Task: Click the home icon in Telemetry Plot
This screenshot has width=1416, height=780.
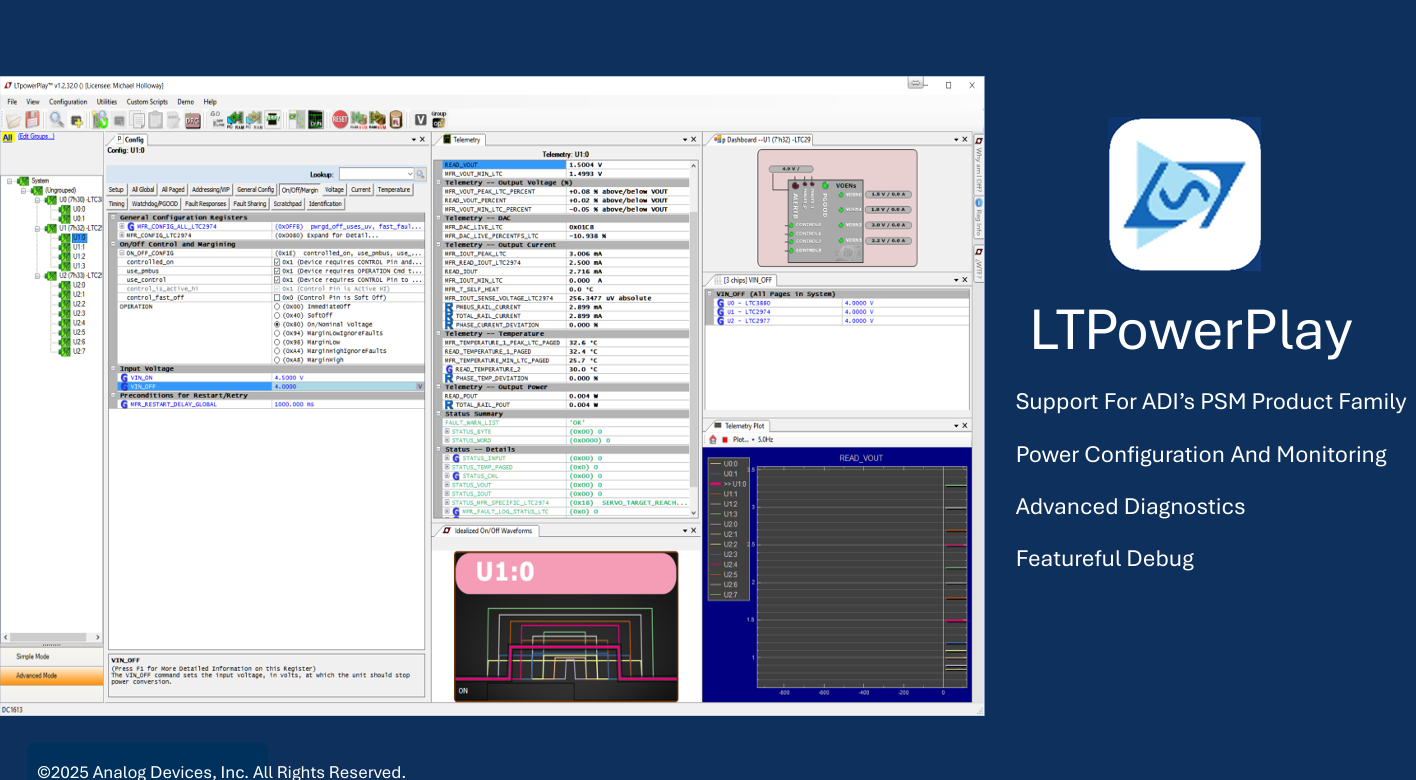Action: (713, 439)
